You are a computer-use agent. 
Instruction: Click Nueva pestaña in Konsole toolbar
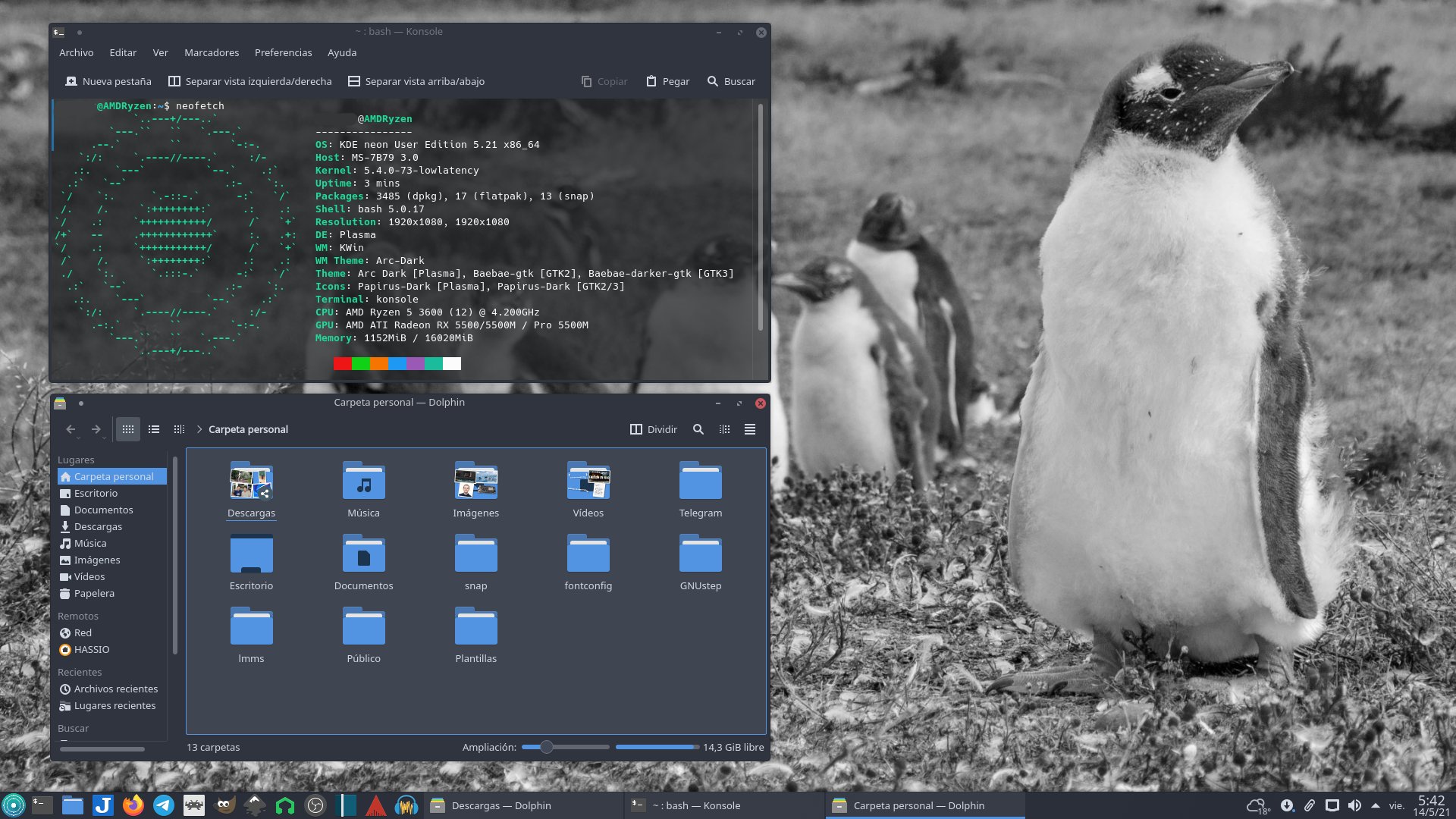click(108, 81)
